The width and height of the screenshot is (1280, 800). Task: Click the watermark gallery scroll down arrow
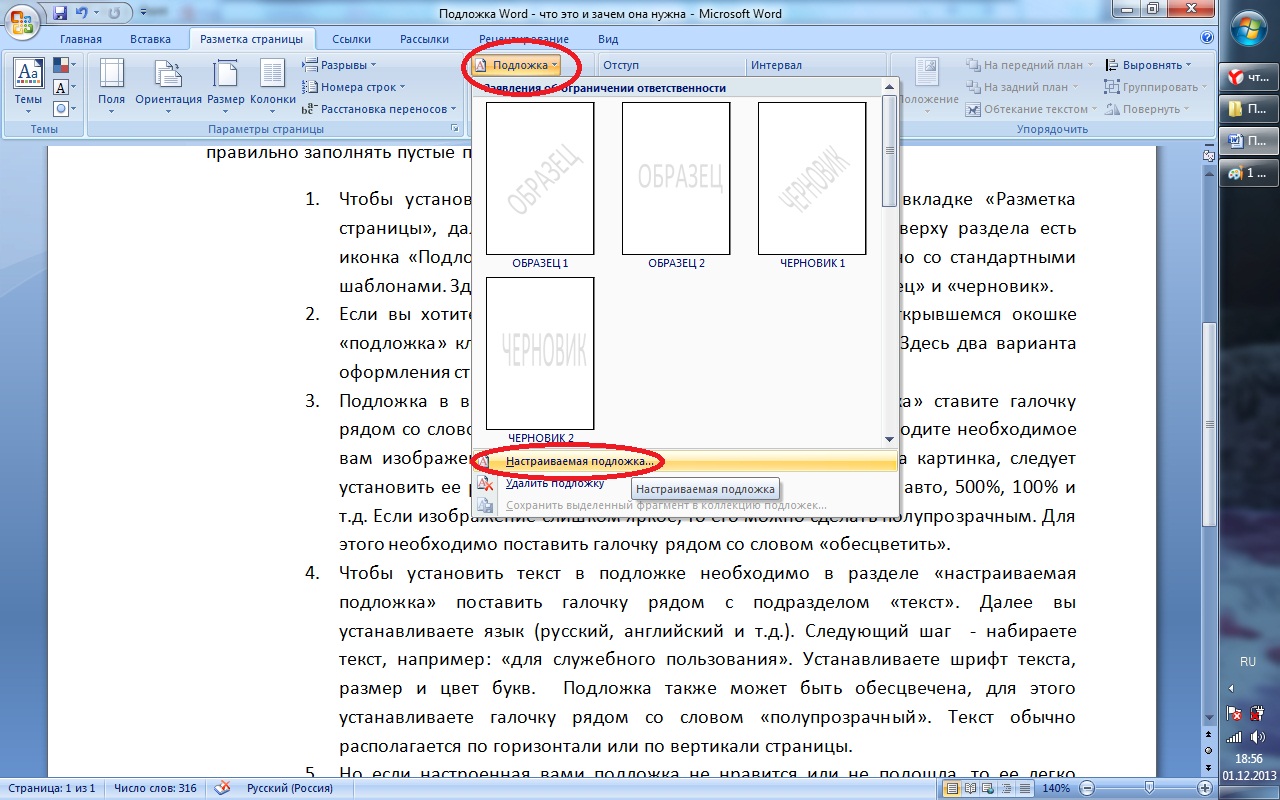tap(889, 439)
